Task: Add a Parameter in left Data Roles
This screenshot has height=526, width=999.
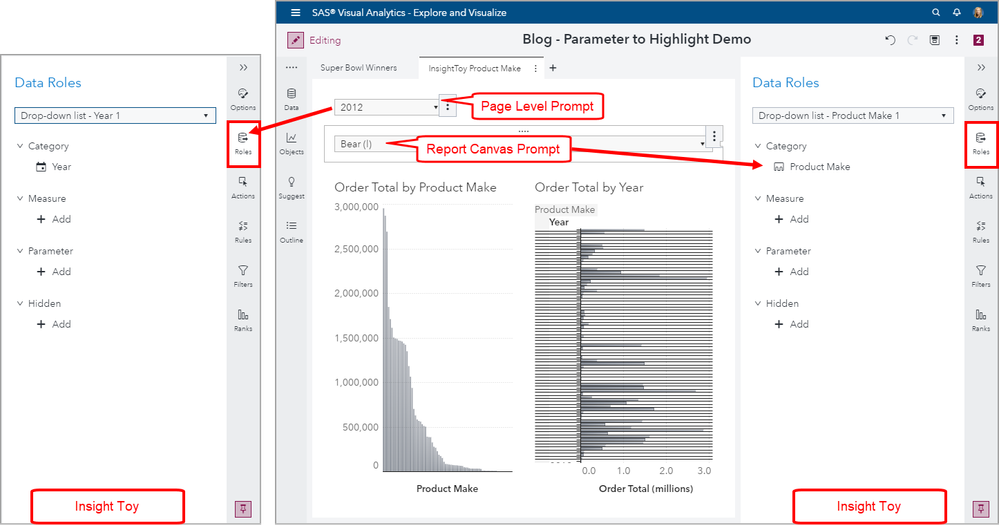Action: 54,271
